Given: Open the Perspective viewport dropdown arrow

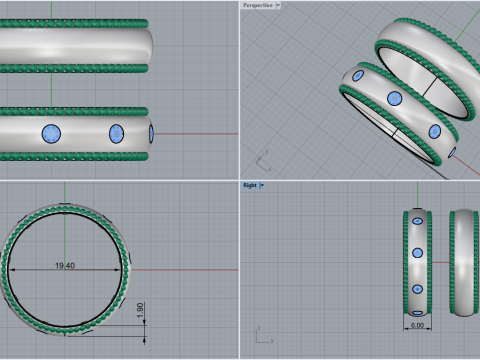Looking at the screenshot, I should [x=278, y=5].
